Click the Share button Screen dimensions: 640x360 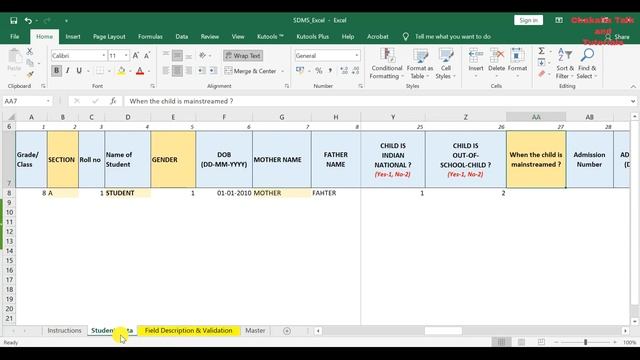click(618, 37)
